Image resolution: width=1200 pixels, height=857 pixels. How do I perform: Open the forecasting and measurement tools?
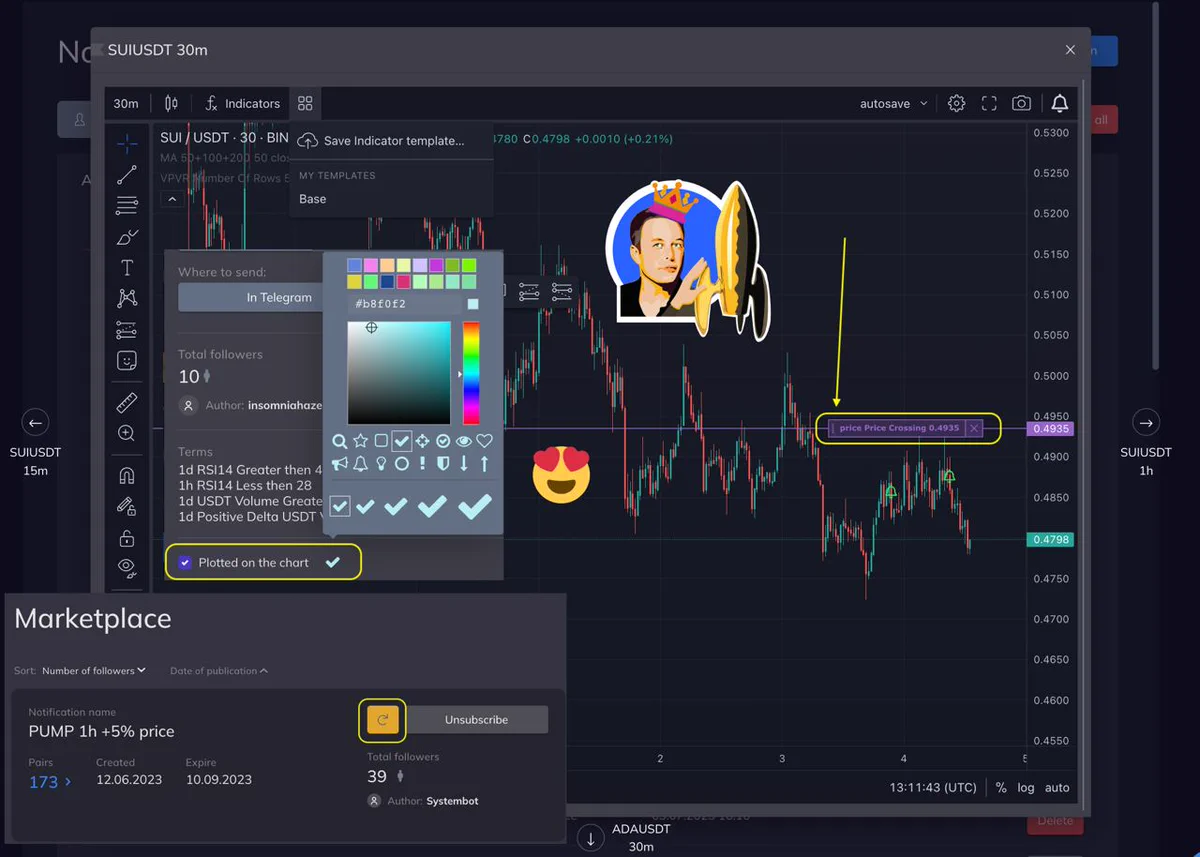(x=127, y=329)
